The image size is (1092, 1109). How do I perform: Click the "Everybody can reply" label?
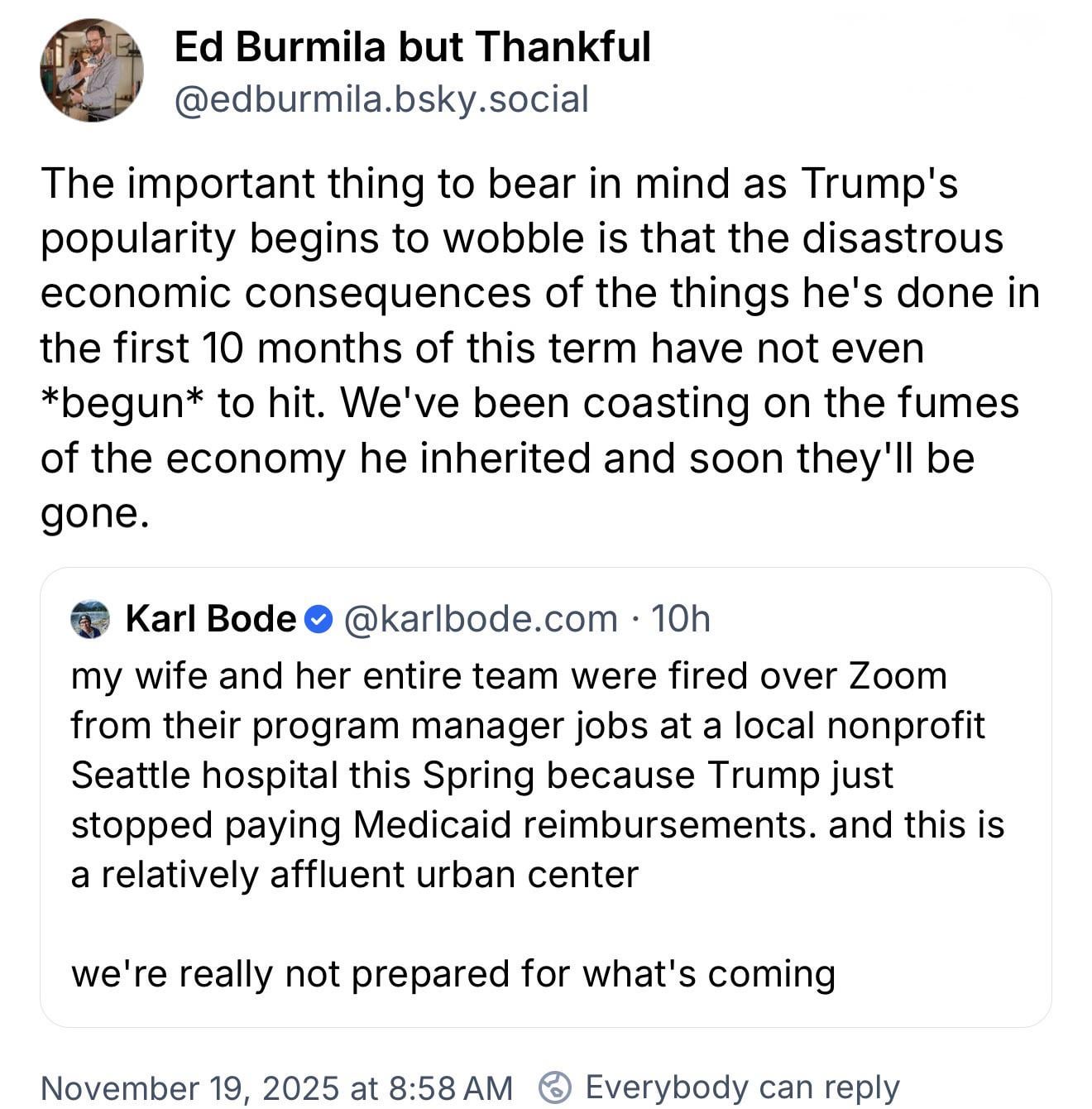pyautogui.click(x=742, y=1087)
